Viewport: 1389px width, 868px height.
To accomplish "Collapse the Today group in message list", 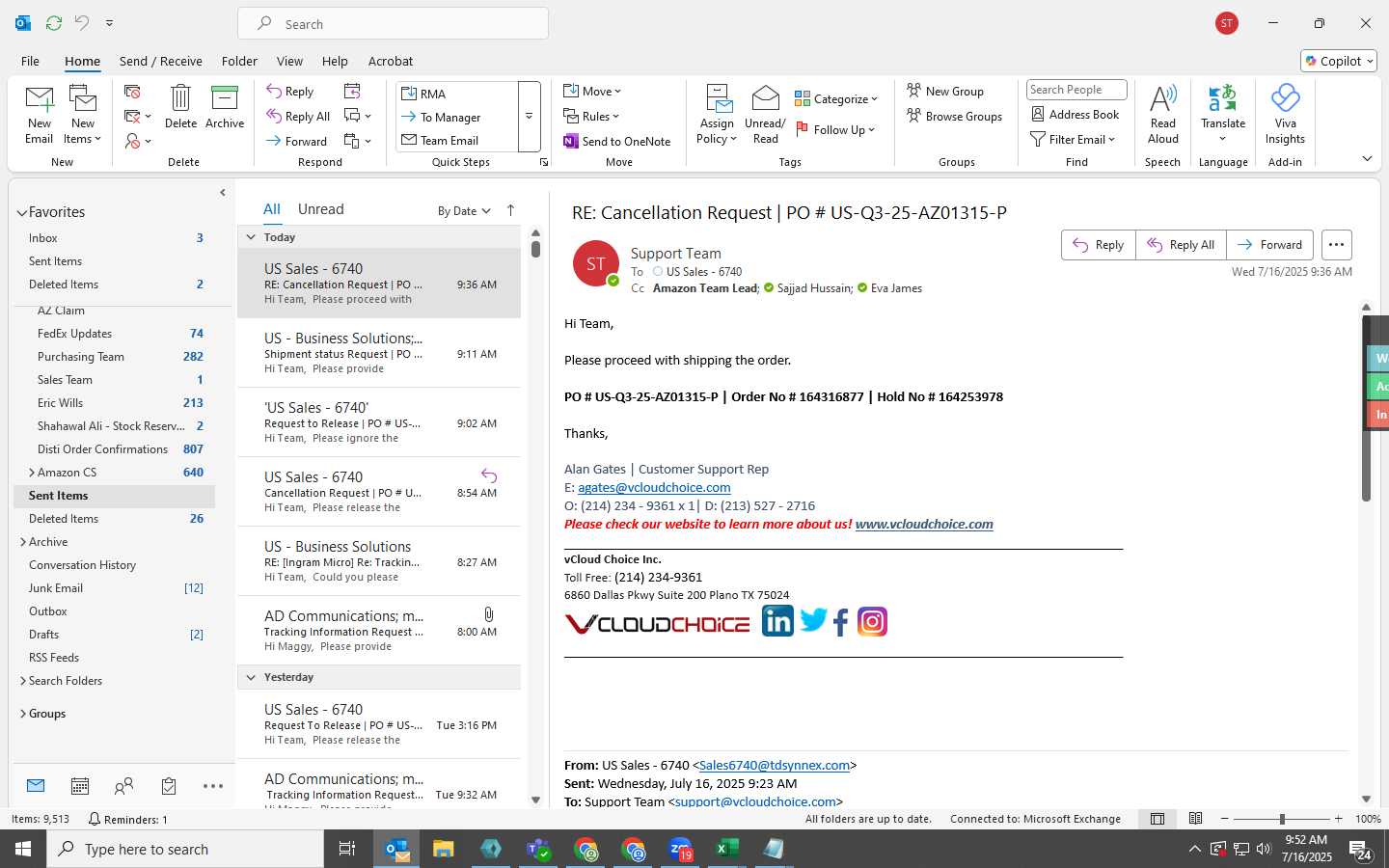I will [251, 237].
